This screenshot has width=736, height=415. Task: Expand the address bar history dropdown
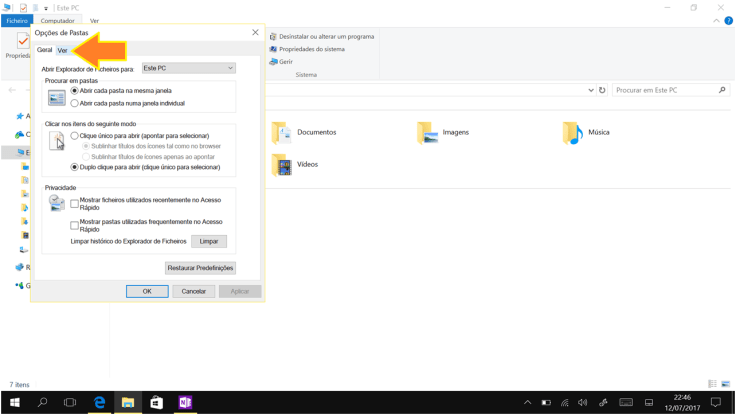tap(591, 90)
